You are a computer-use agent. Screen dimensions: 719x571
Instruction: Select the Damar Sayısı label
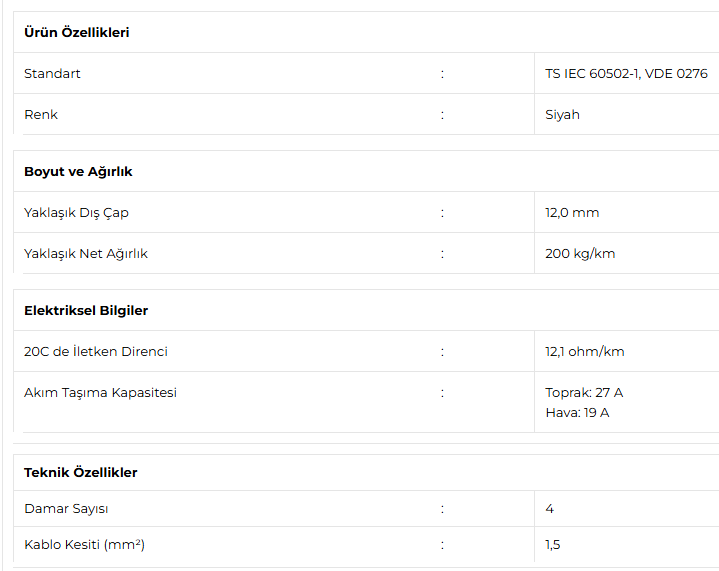coord(66,509)
